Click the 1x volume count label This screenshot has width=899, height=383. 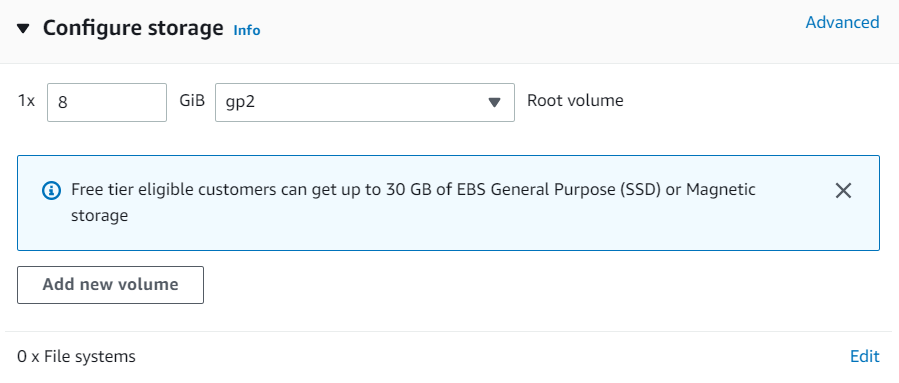26,101
